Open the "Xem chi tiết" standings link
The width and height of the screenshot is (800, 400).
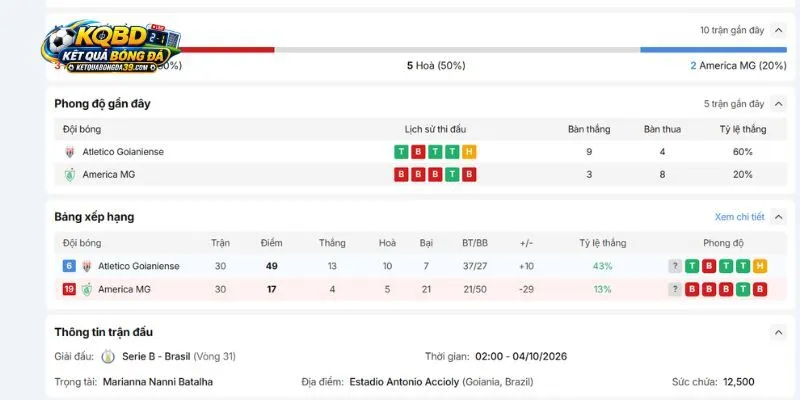tap(739, 217)
